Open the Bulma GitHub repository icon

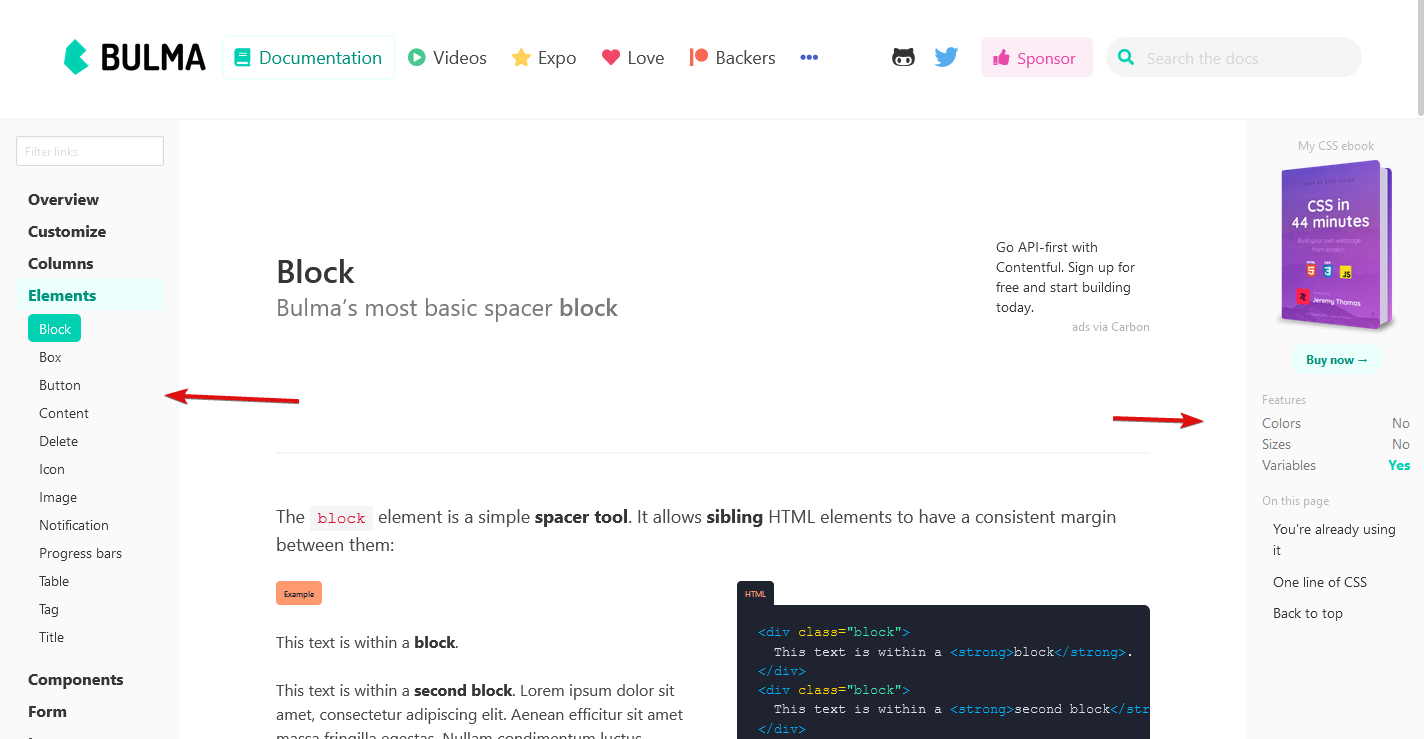[903, 57]
